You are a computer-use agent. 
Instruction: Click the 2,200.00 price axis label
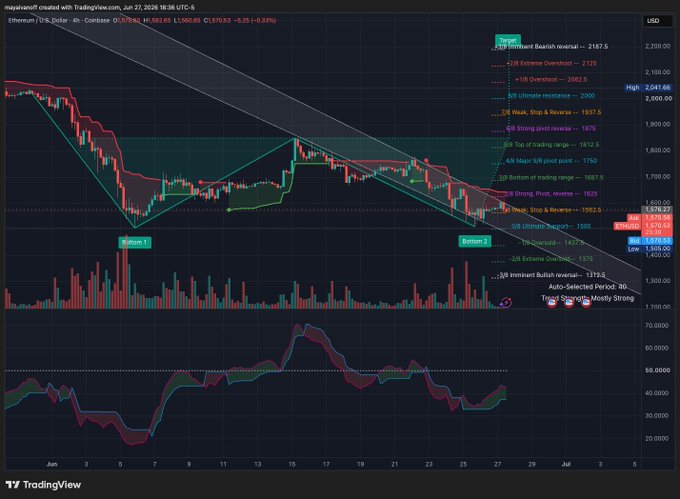(658, 46)
